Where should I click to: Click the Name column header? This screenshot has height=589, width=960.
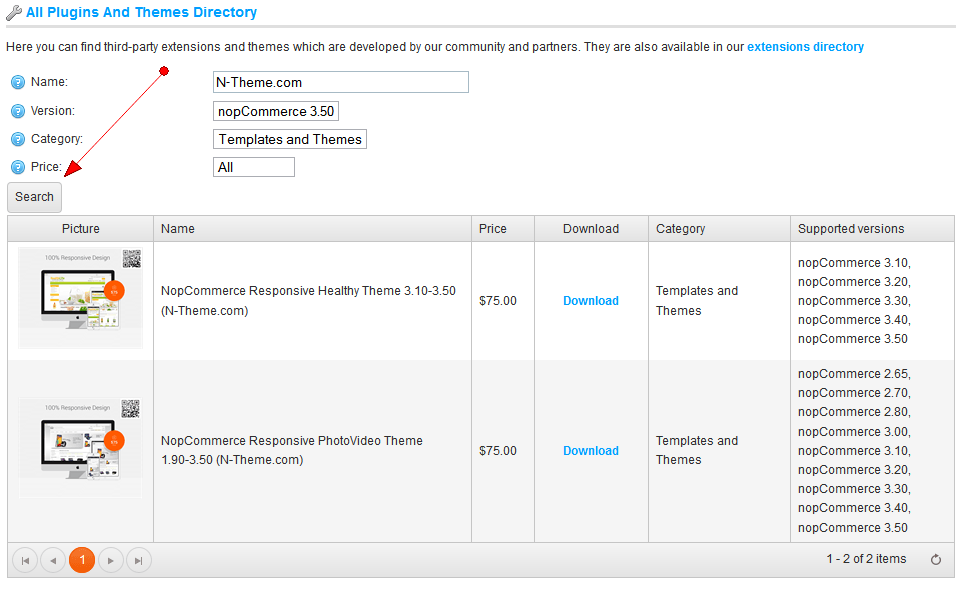[x=312, y=229]
